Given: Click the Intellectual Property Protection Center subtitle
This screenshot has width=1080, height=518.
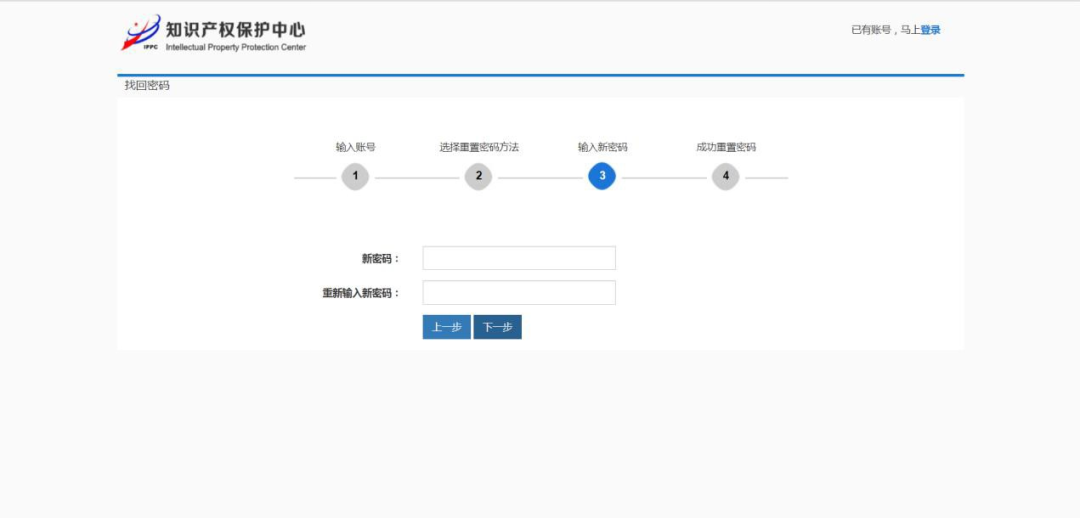Looking at the screenshot, I should coord(236,48).
